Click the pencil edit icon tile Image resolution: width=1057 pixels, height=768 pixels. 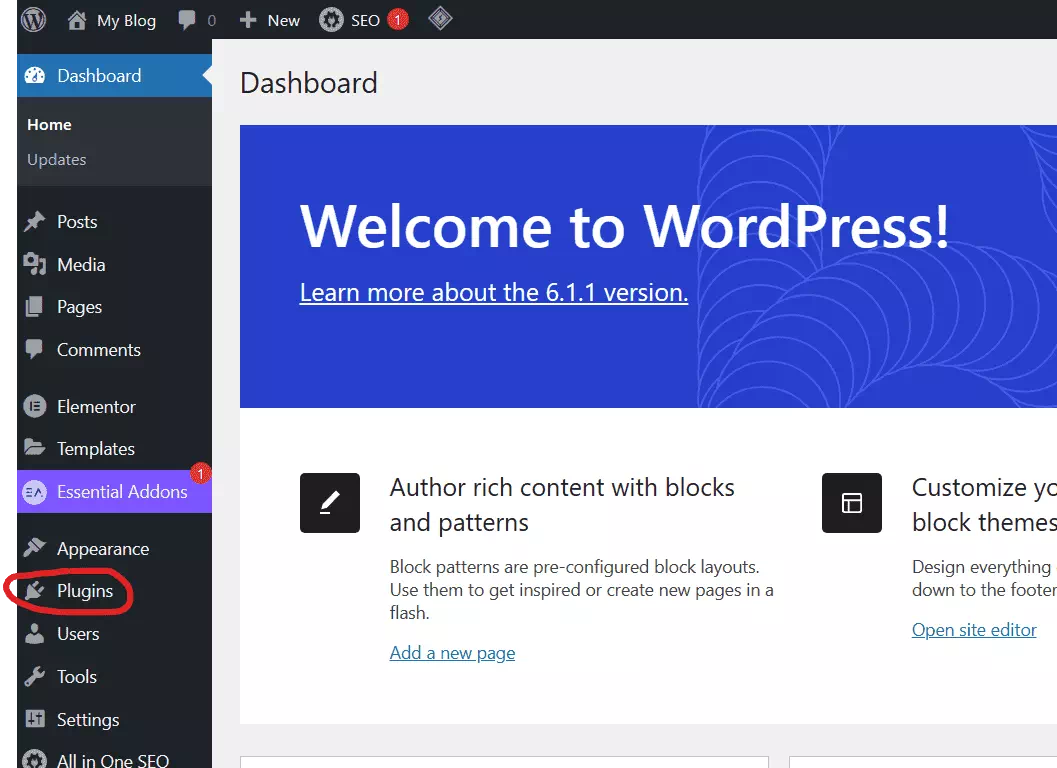[330, 503]
